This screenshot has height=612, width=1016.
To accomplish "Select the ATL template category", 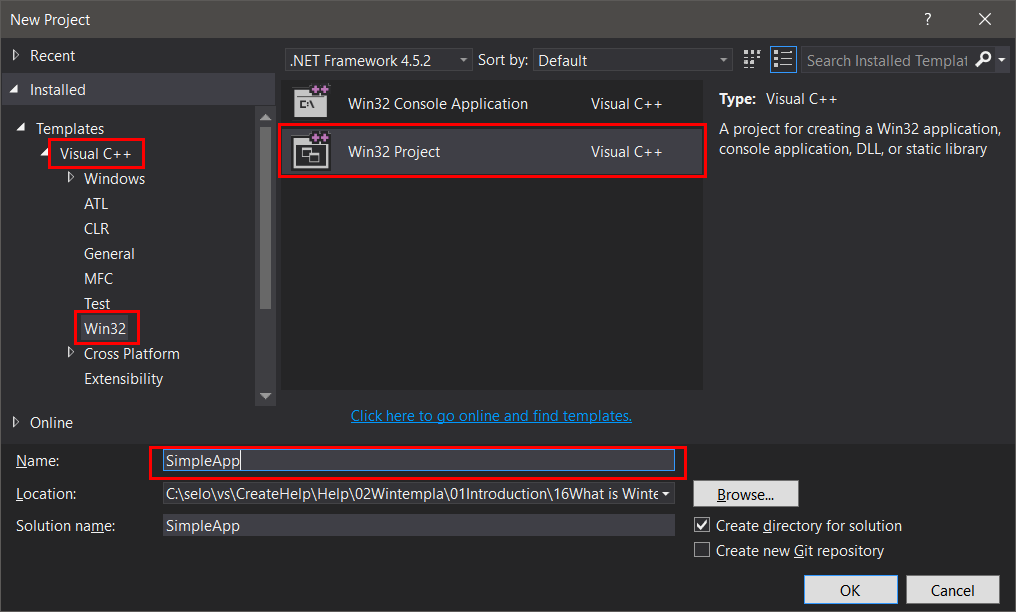I will 96,203.
